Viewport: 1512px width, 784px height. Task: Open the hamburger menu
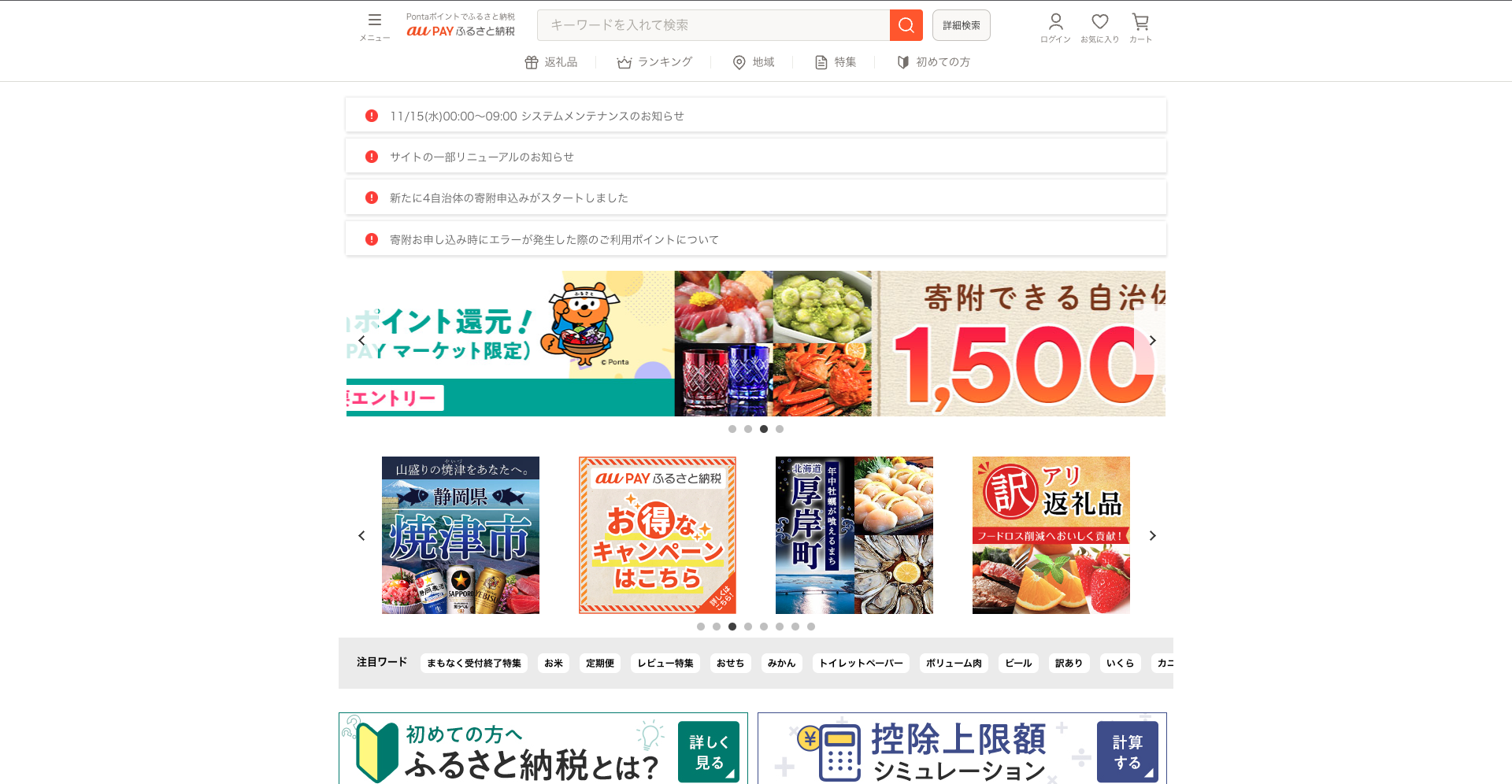click(374, 20)
